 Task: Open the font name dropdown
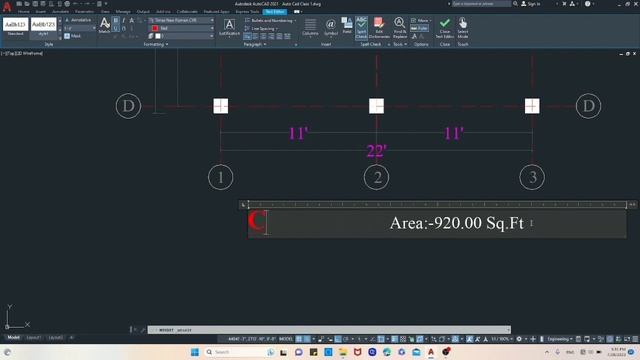click(x=181, y=20)
